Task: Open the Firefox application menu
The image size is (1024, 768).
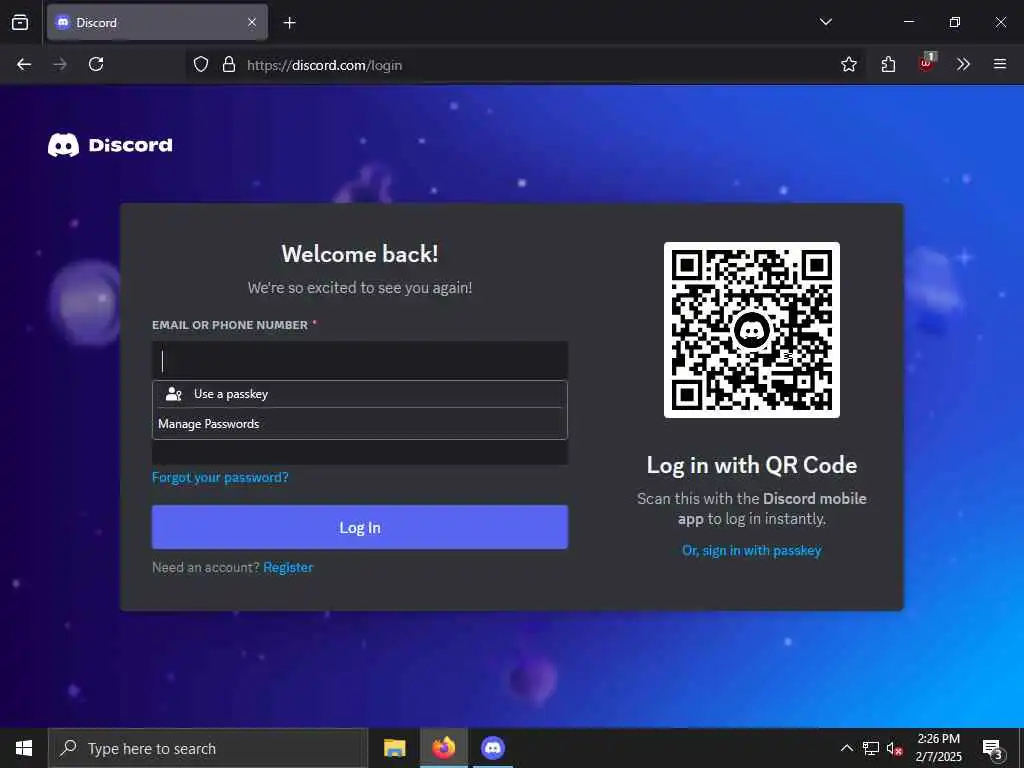Action: pyautogui.click(x=999, y=64)
